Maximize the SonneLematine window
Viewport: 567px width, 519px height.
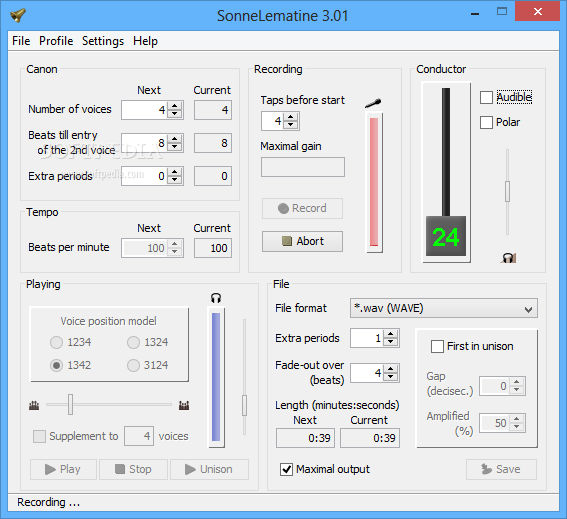tap(502, 12)
